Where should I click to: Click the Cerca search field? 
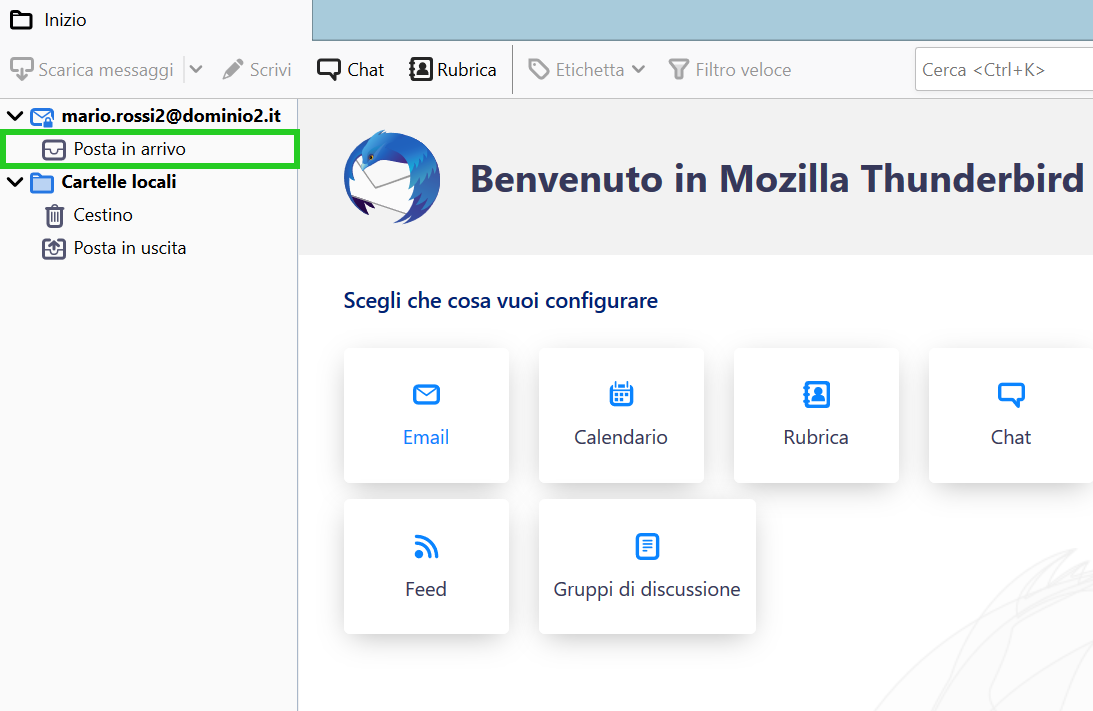click(1004, 70)
